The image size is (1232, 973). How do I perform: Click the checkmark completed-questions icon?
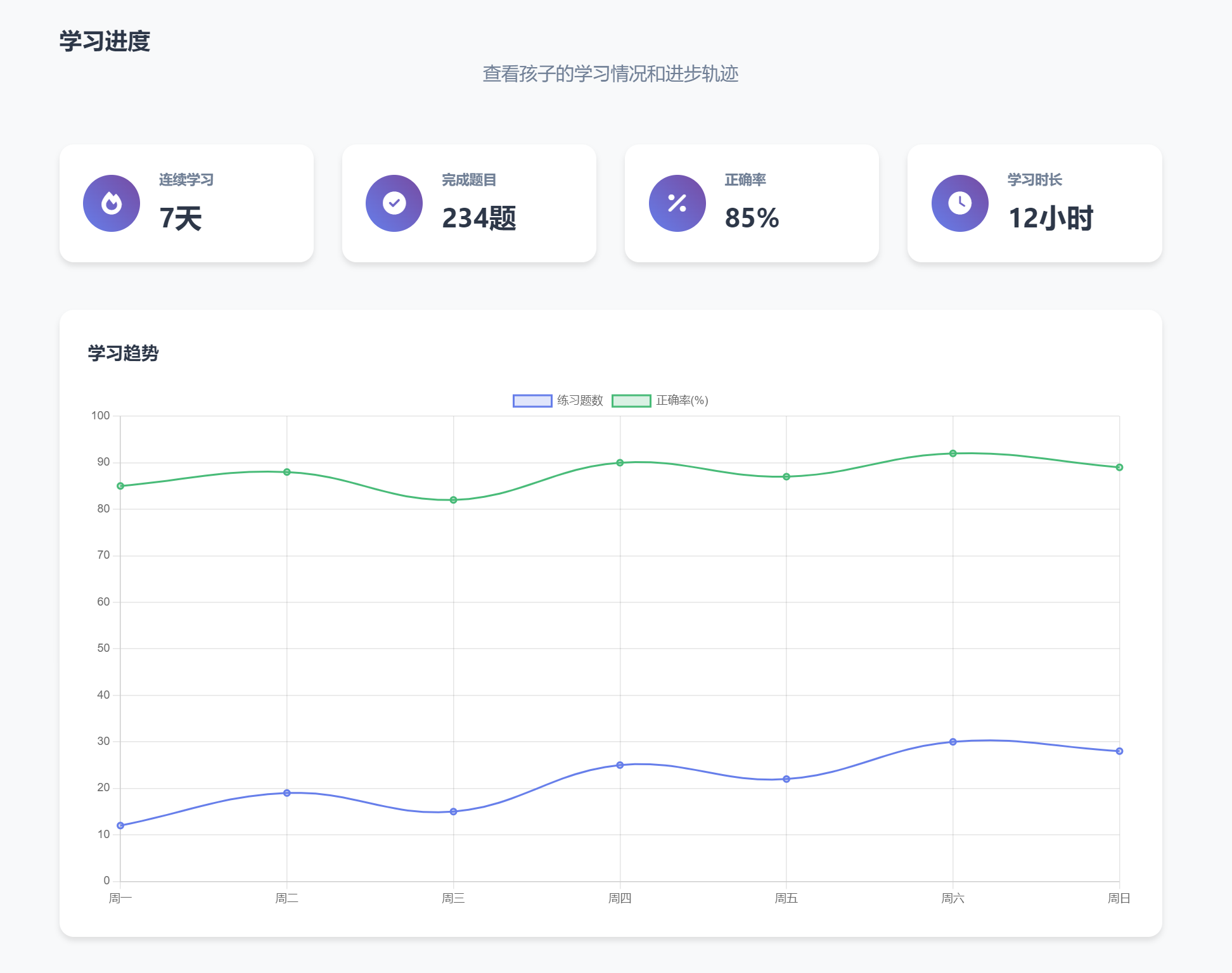[x=394, y=203]
